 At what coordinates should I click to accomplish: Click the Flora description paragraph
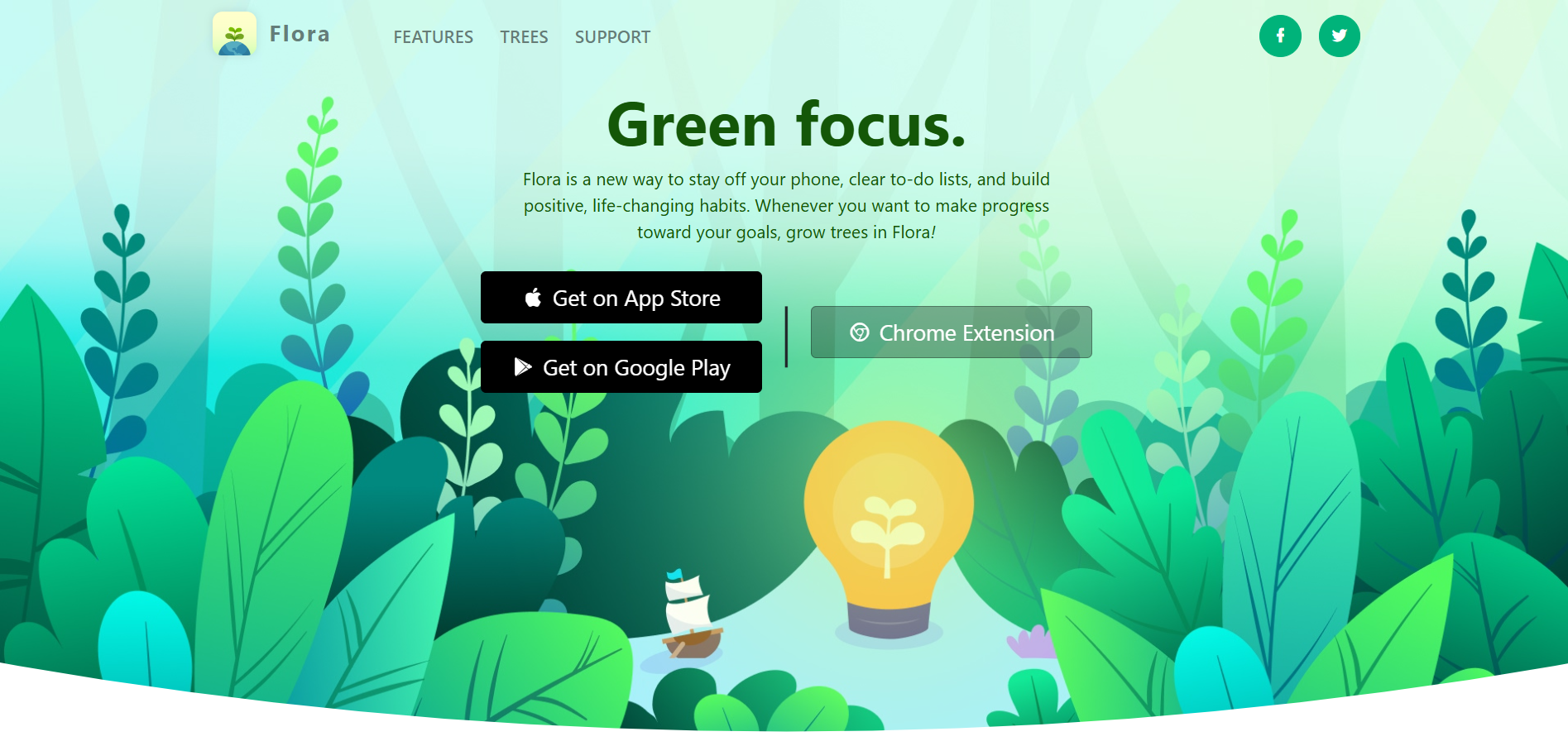786,206
